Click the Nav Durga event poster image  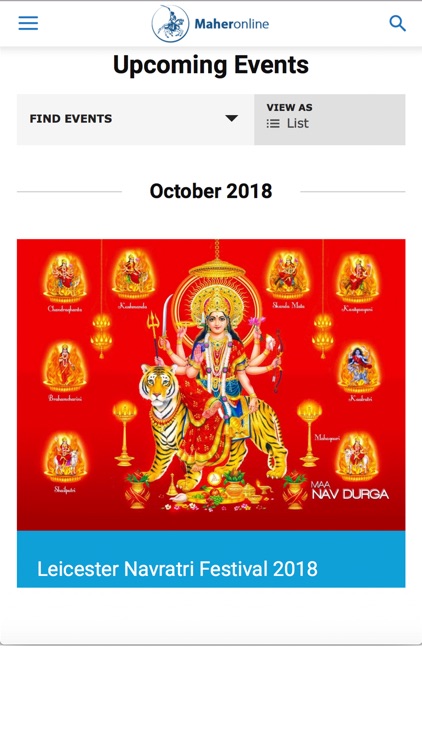click(211, 385)
